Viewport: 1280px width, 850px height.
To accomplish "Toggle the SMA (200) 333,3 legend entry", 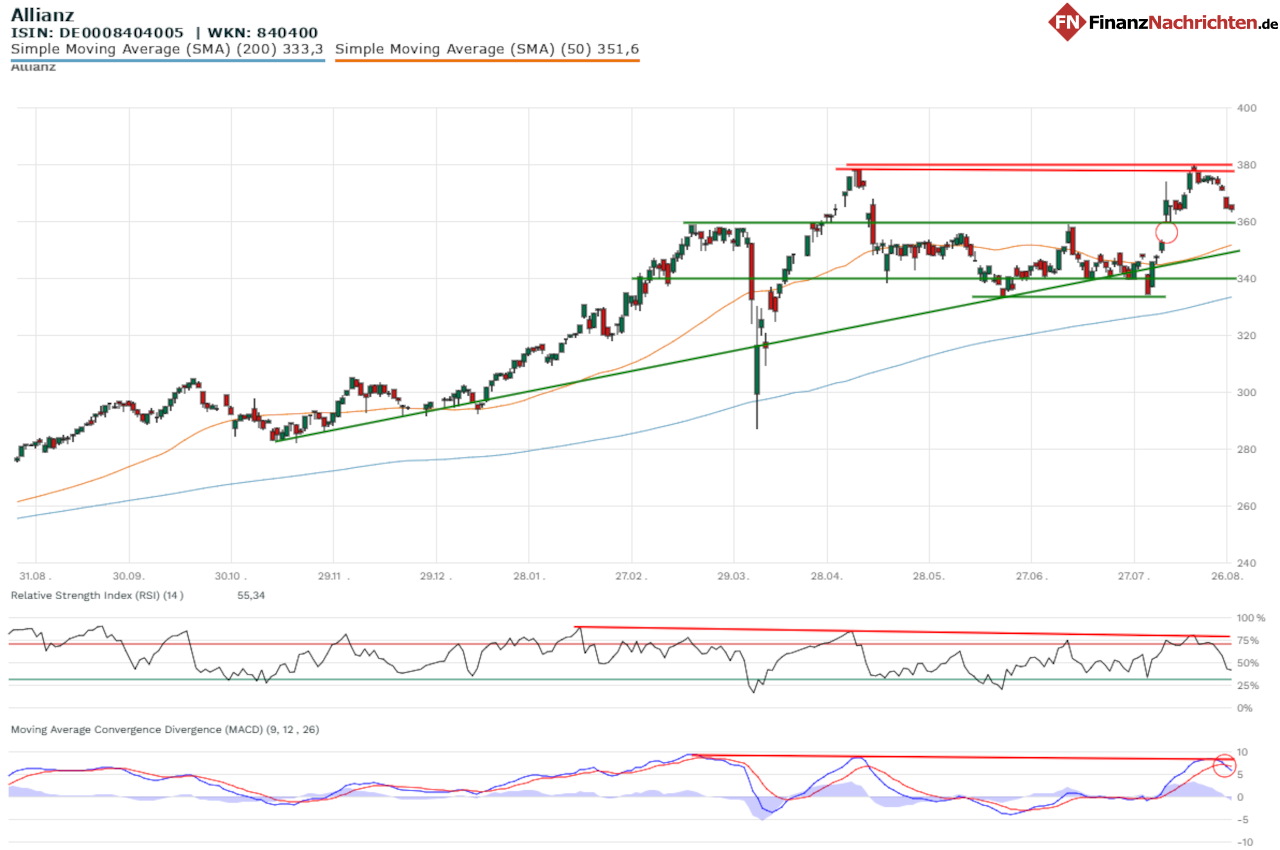I will pyautogui.click(x=167, y=49).
